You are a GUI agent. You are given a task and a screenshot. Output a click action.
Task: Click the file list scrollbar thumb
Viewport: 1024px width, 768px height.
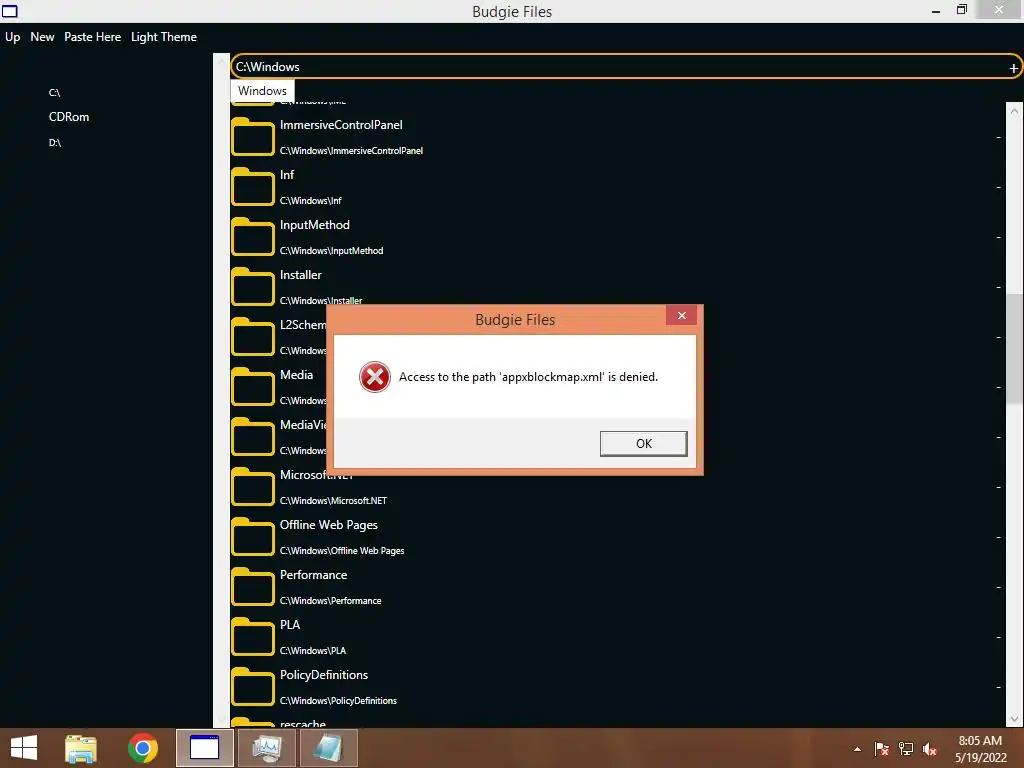[x=1014, y=349]
